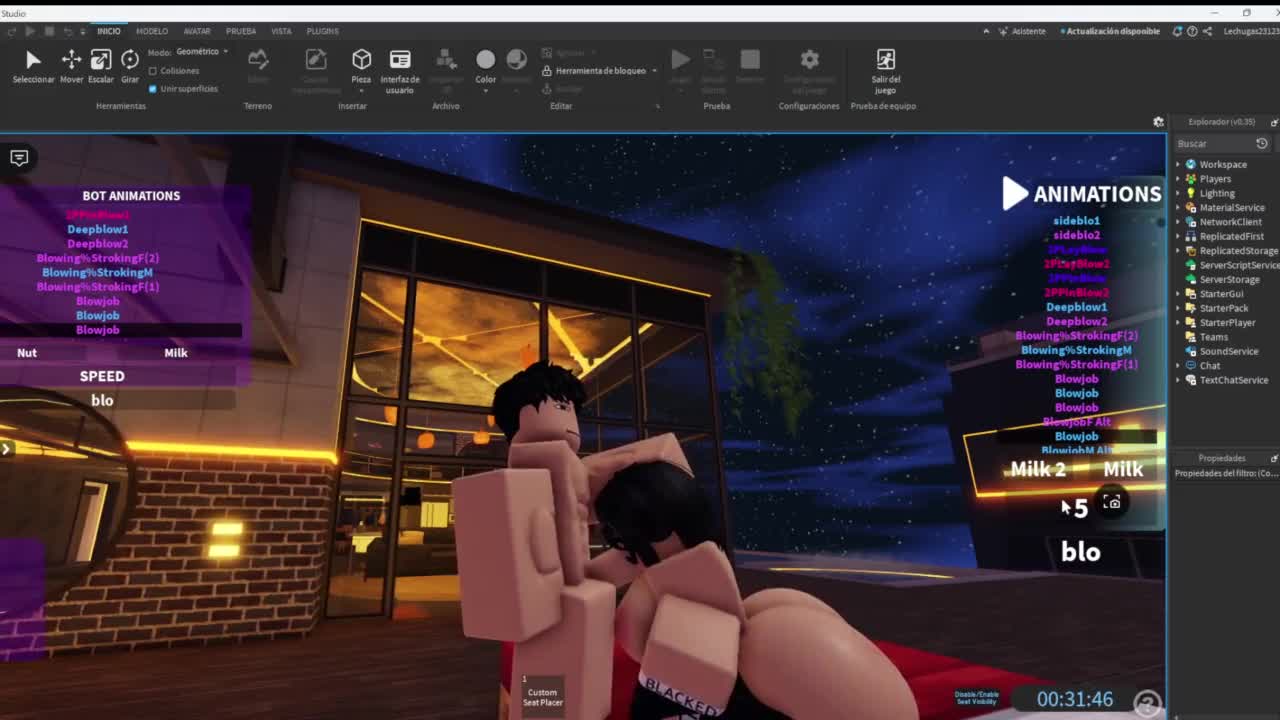
Task: Toggle Disable/Enable Seat Visibility
Action: point(976,697)
